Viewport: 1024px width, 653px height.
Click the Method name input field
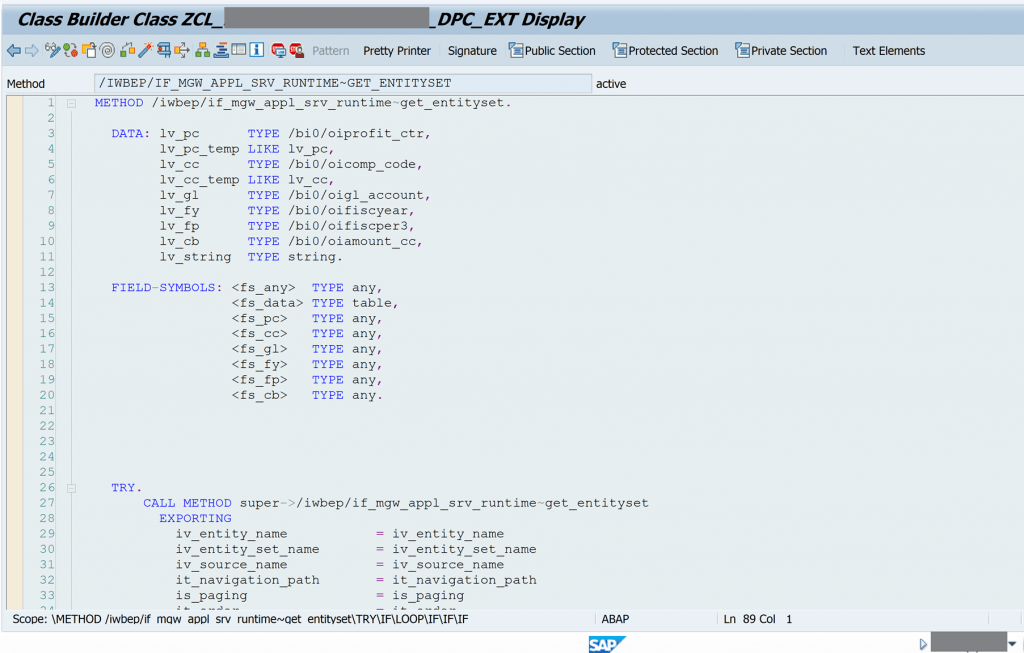(x=343, y=84)
